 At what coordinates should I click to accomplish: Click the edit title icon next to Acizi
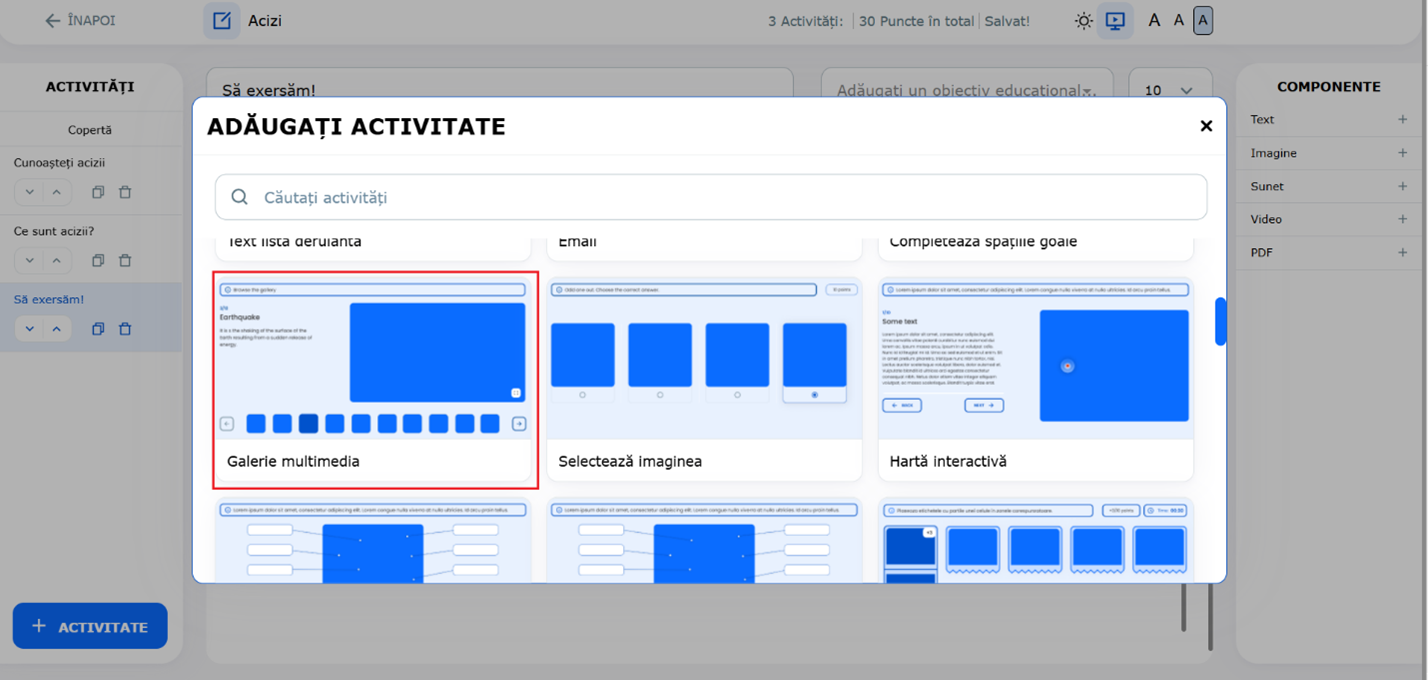click(222, 20)
